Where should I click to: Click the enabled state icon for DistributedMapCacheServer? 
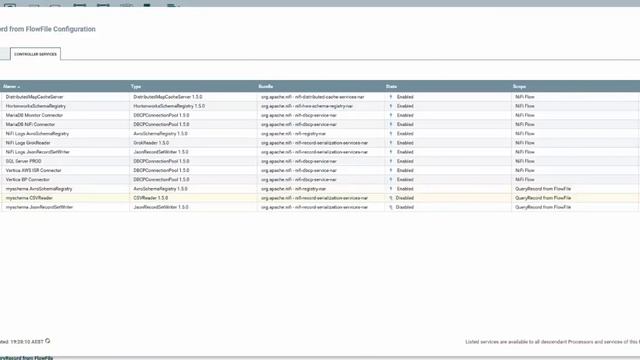(391, 97)
